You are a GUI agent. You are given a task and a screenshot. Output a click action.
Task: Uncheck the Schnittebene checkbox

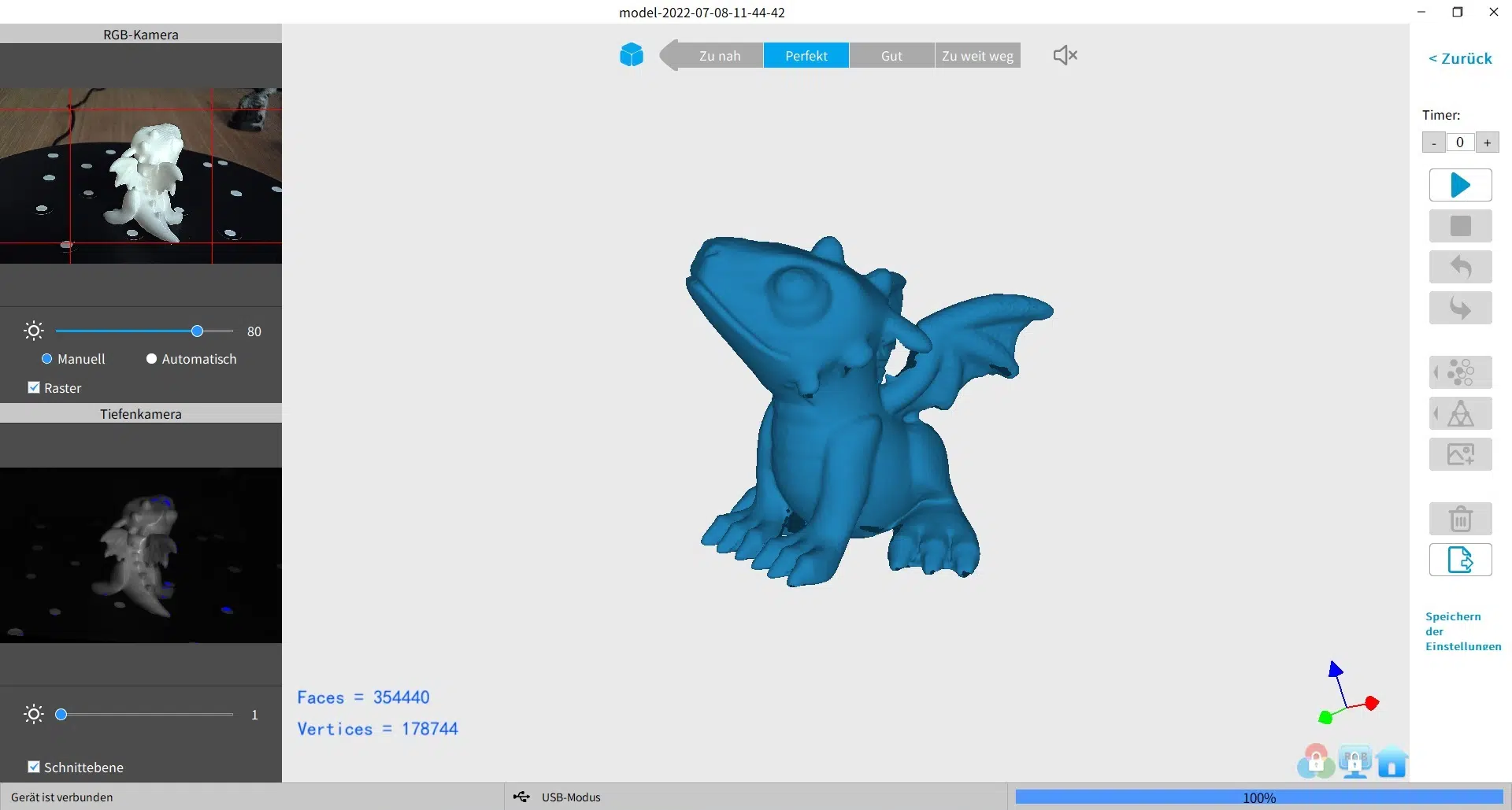(x=34, y=767)
